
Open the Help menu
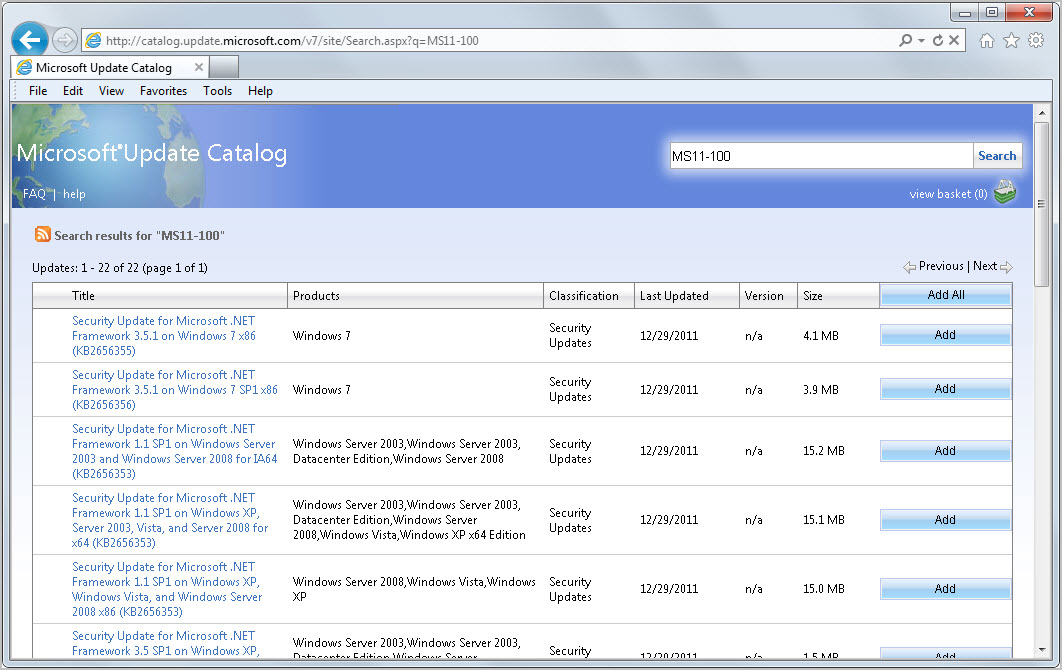pyautogui.click(x=260, y=91)
